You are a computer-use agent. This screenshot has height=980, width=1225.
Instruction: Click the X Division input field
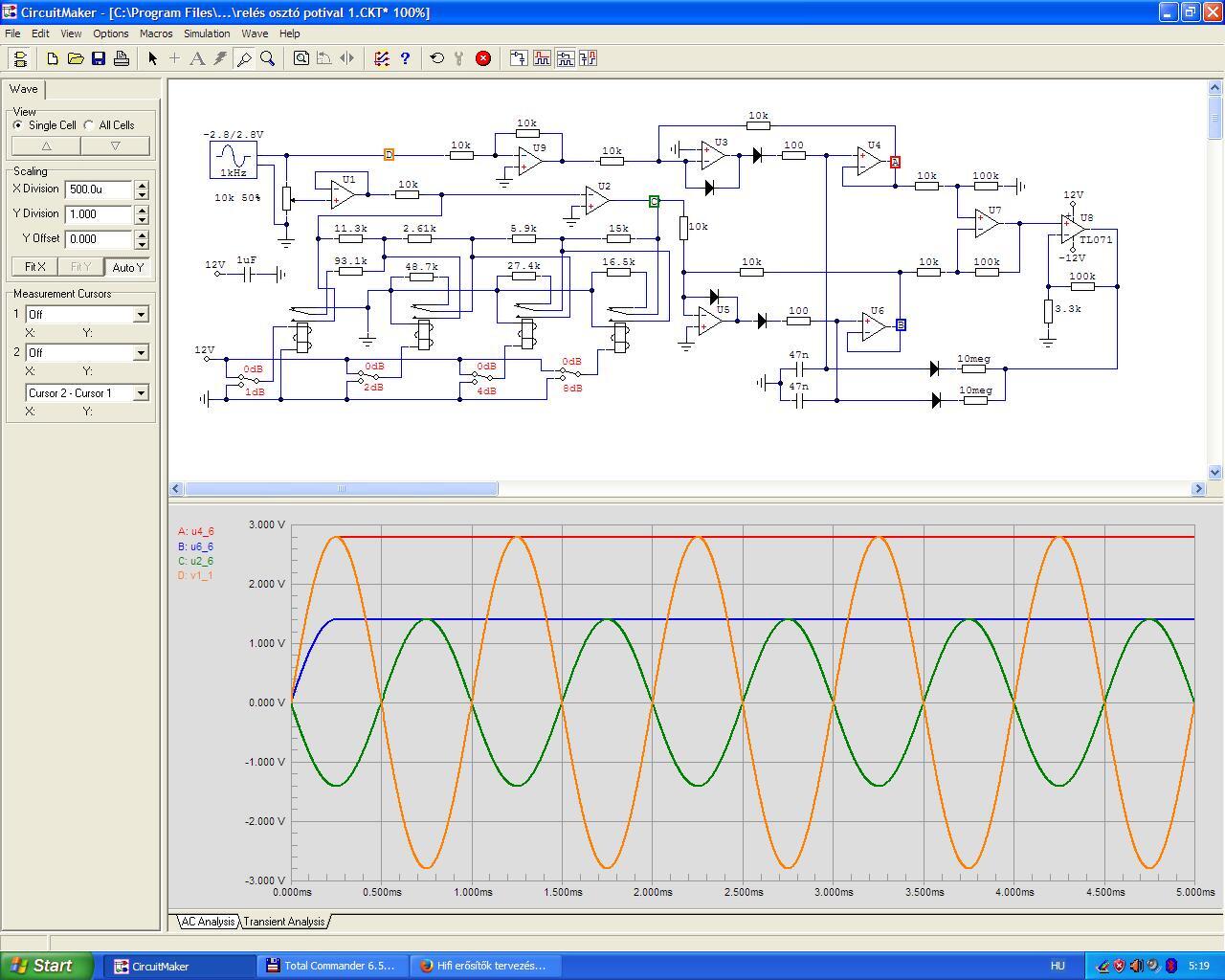[x=99, y=189]
